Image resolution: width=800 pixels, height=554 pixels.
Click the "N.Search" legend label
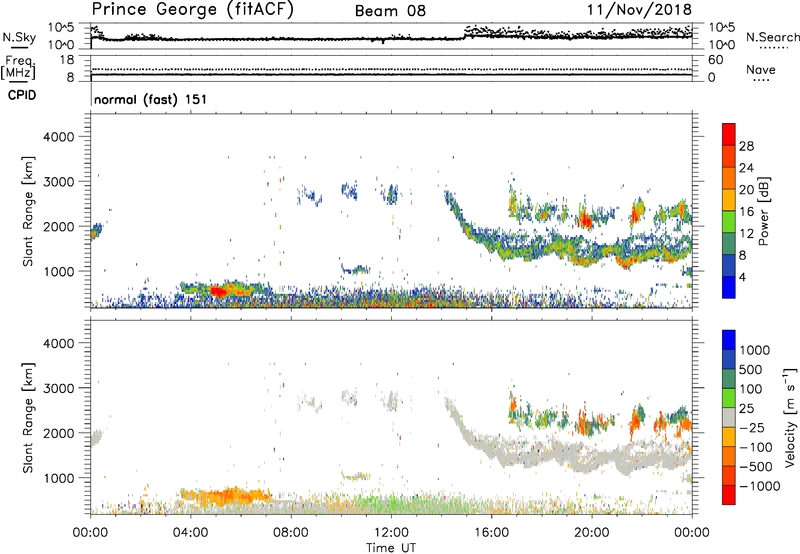772,37
